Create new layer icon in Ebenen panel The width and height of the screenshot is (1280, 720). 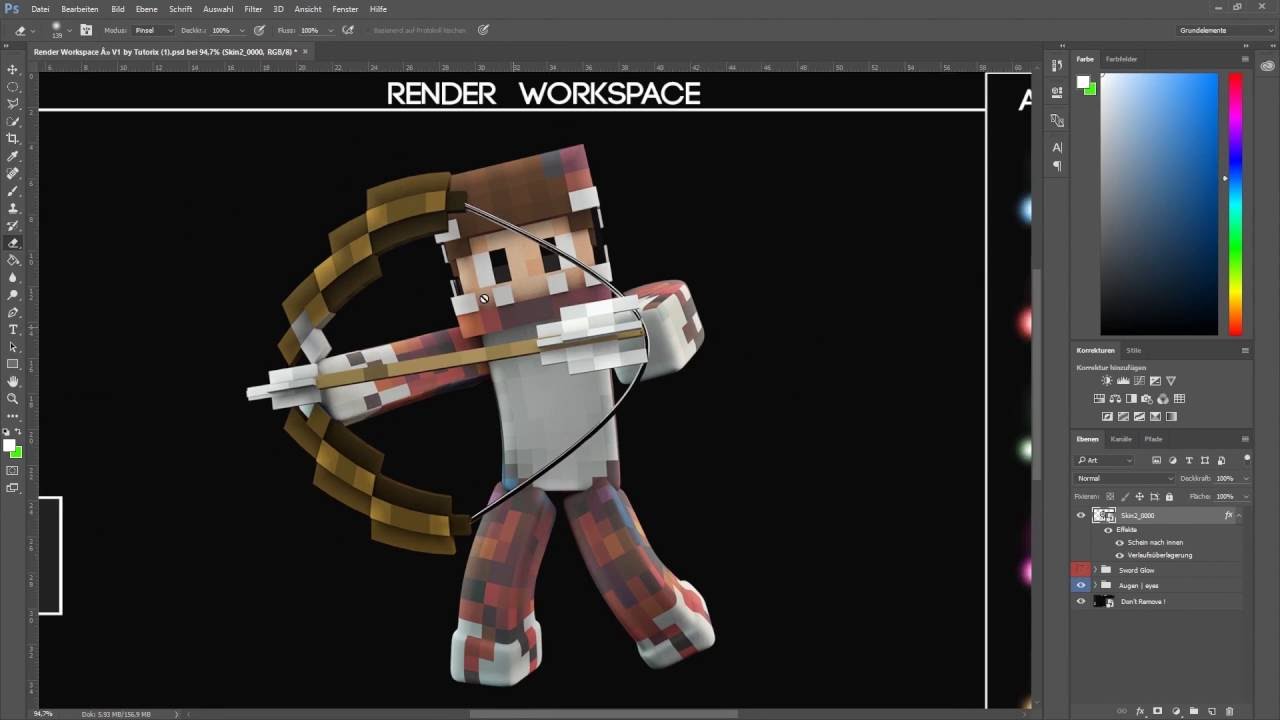pos(1212,711)
